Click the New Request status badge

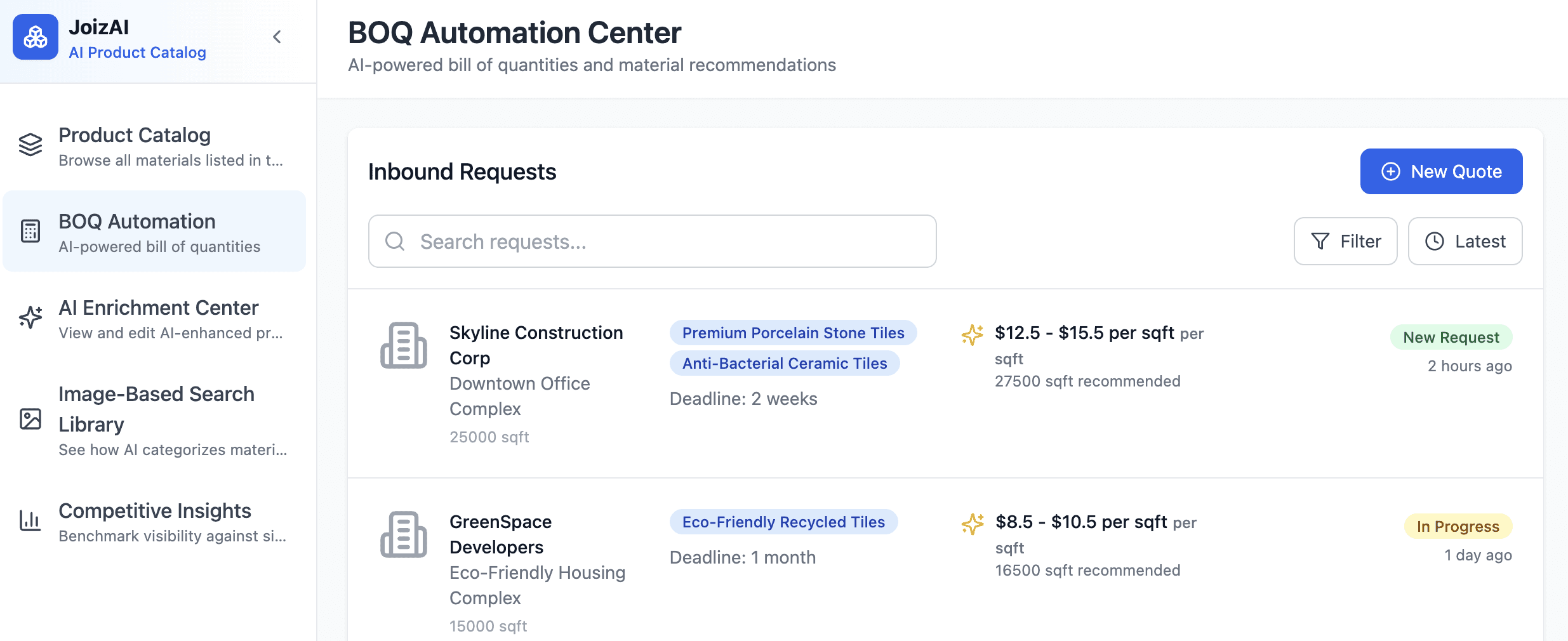pos(1451,337)
